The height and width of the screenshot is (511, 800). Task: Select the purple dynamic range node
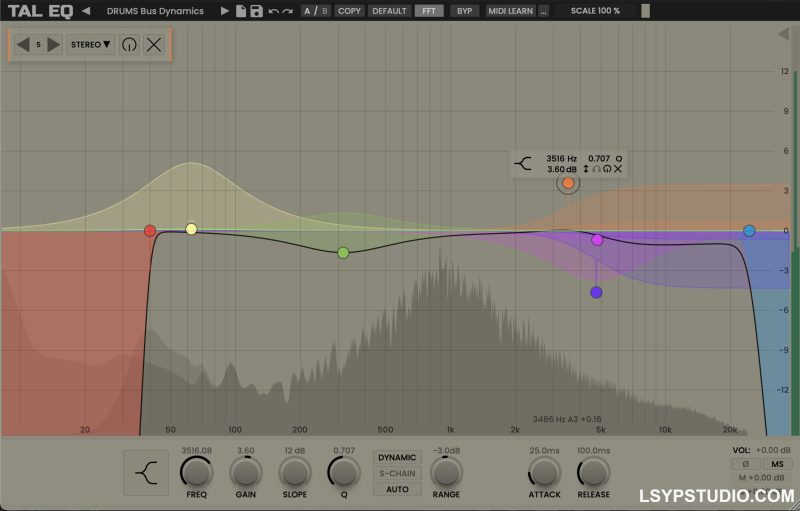coord(596,293)
